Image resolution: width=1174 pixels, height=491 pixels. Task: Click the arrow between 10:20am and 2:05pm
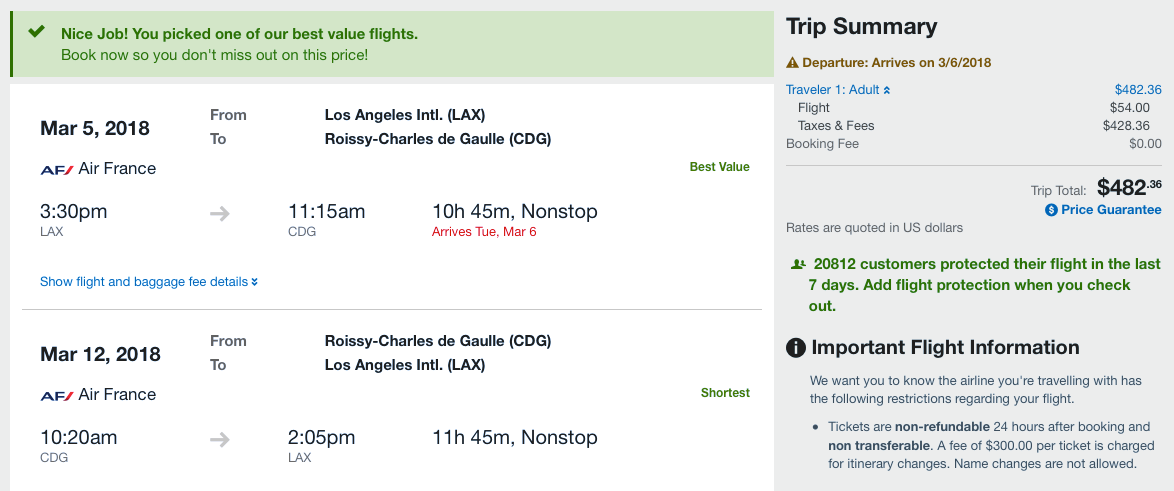[220, 439]
